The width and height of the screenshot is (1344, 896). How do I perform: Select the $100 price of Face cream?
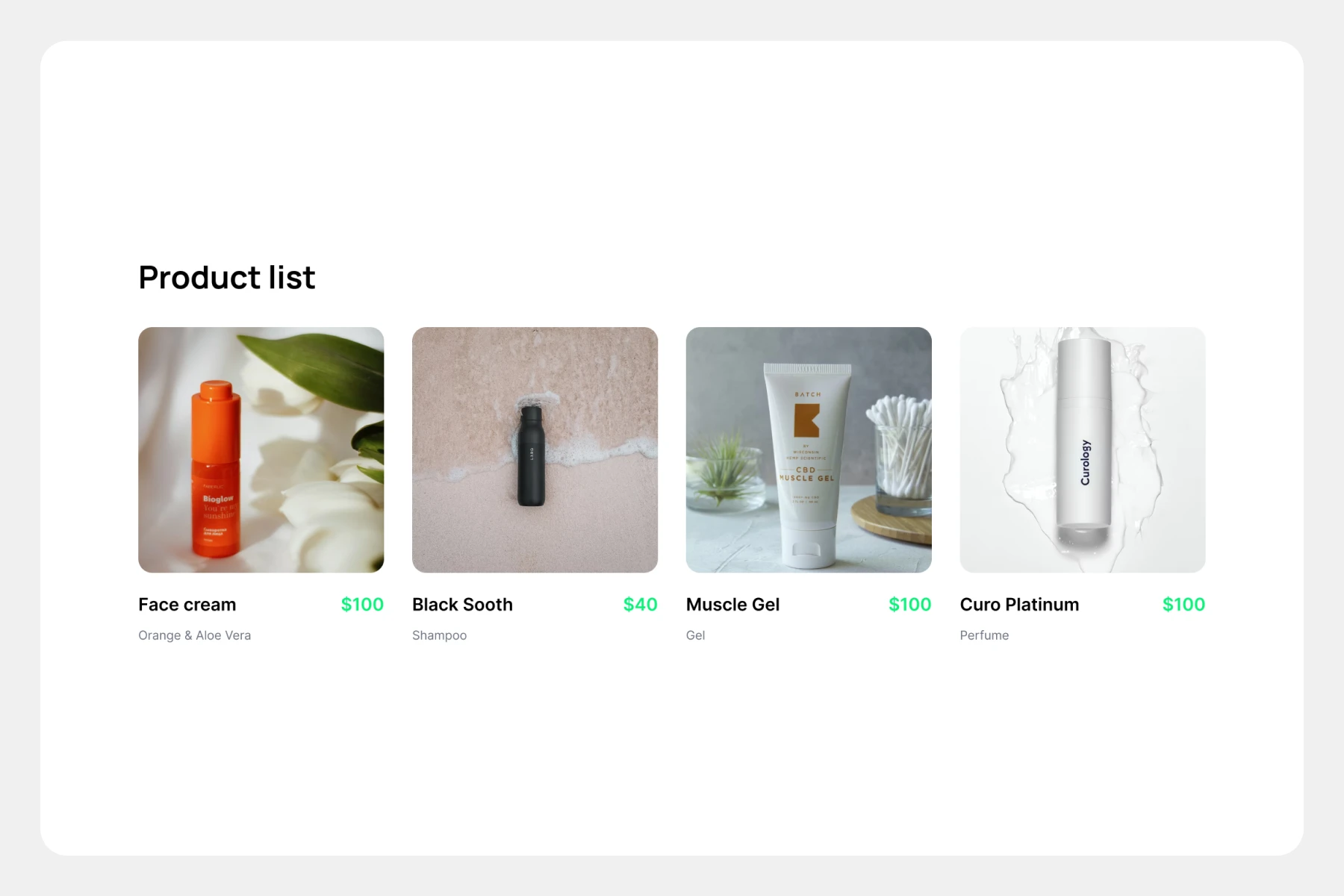[362, 604]
